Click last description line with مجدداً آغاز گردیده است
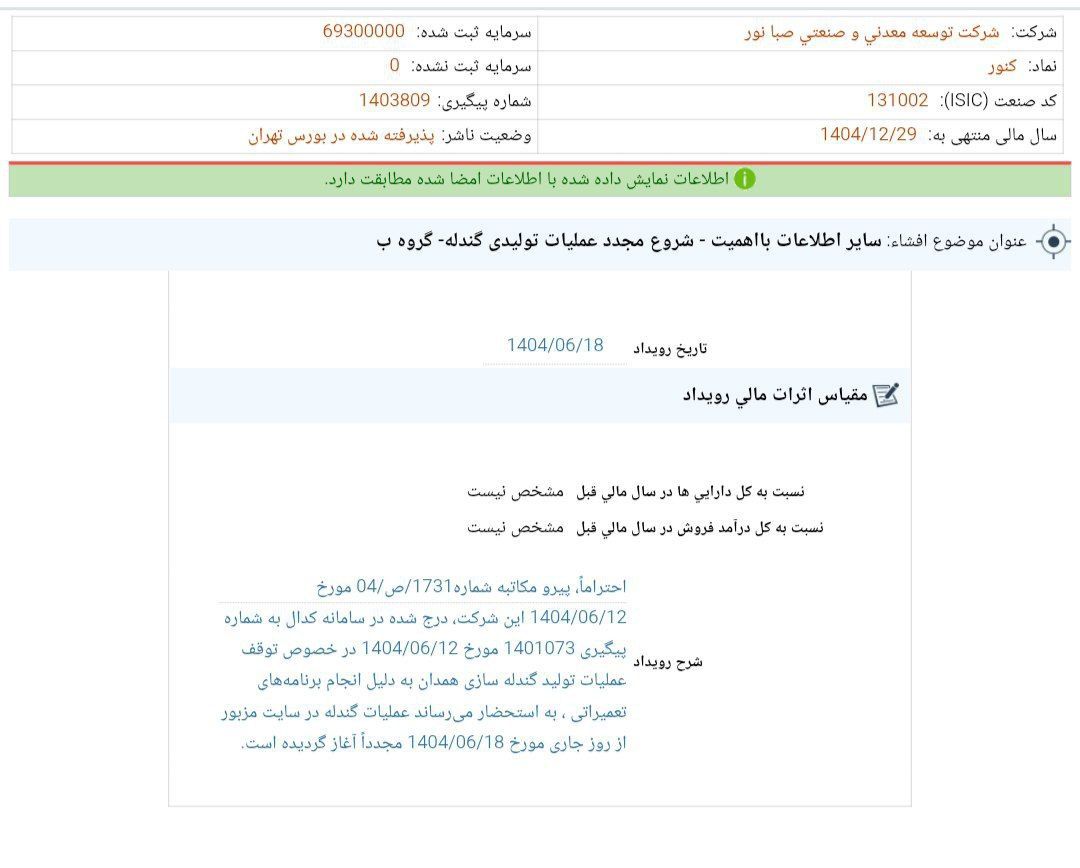Screen dimensions: 1080x868 tap(434, 743)
